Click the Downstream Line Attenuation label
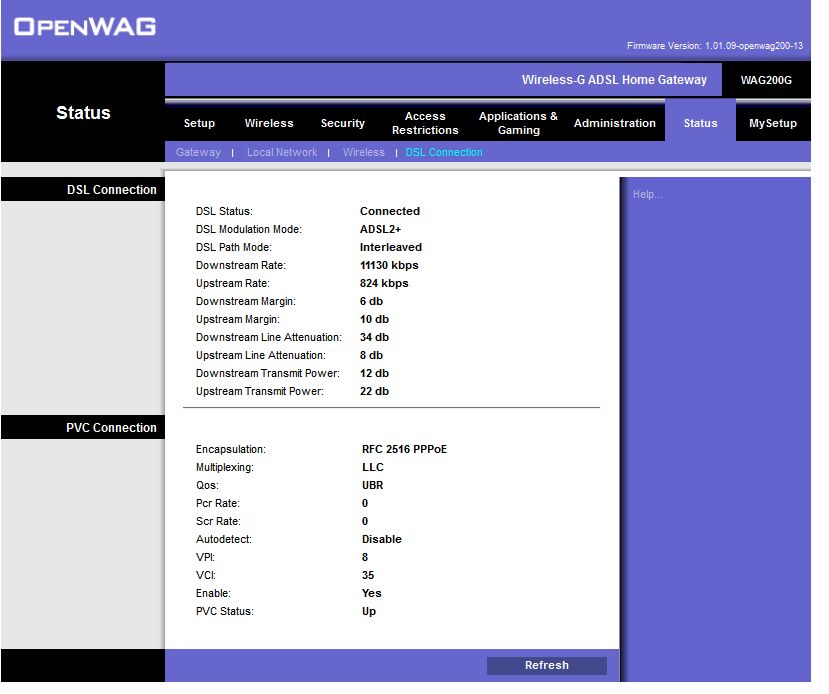This screenshot has width=829, height=694. point(269,337)
